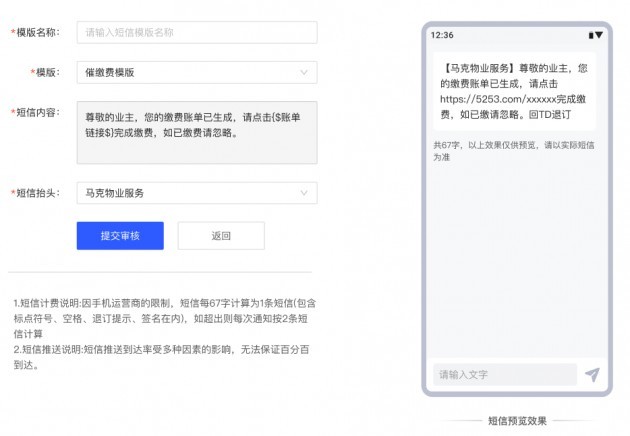Click the 模版名称 field label
The image size is (630, 436).
pyautogui.click(x=38, y=33)
